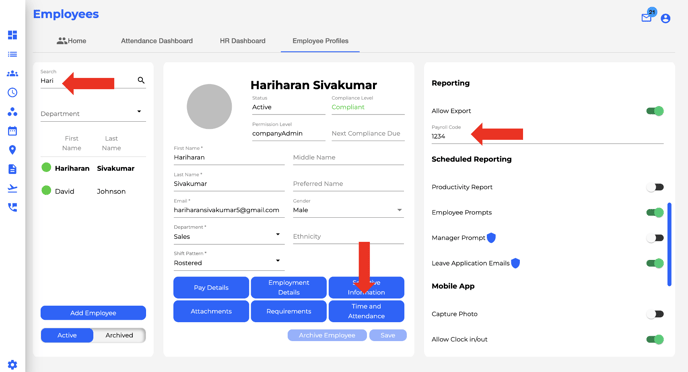Screen dimensions: 688x372
Task: Select Hariharan Sivakumar in employee list
Action: (93, 168)
